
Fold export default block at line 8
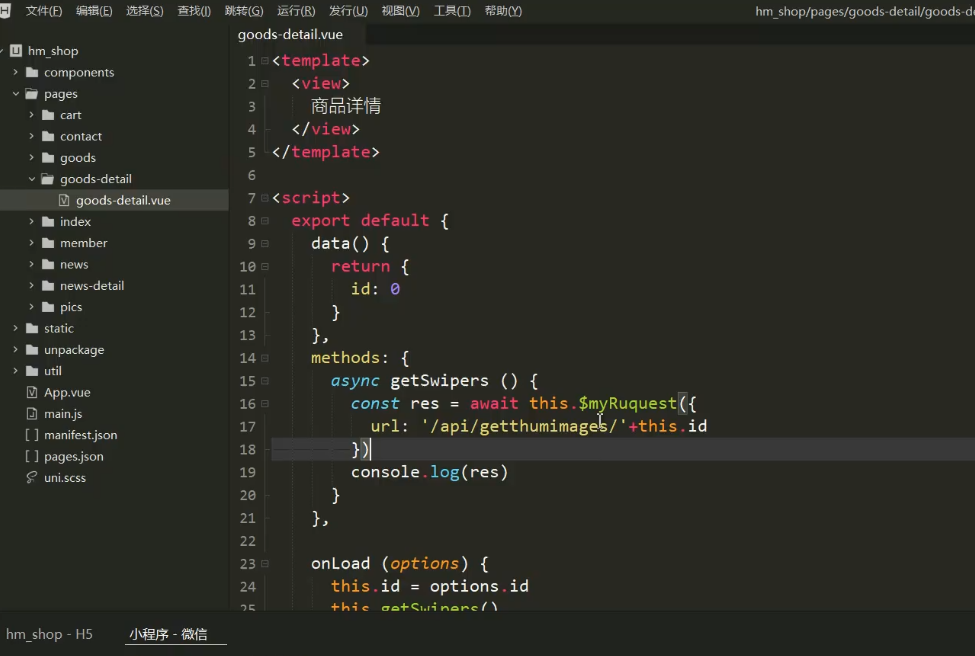[x=265, y=221]
